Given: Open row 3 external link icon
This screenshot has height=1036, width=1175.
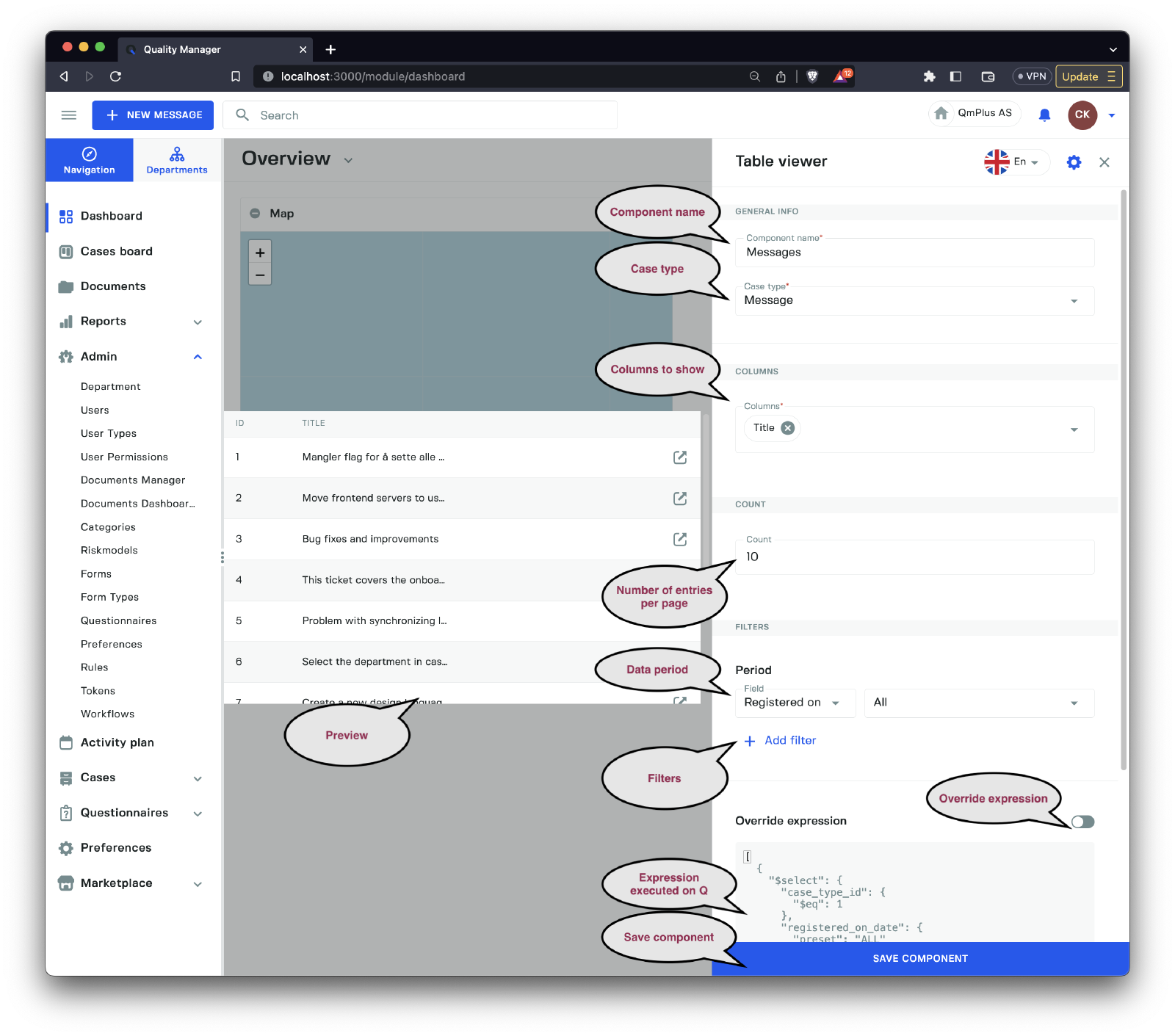Looking at the screenshot, I should point(680,540).
